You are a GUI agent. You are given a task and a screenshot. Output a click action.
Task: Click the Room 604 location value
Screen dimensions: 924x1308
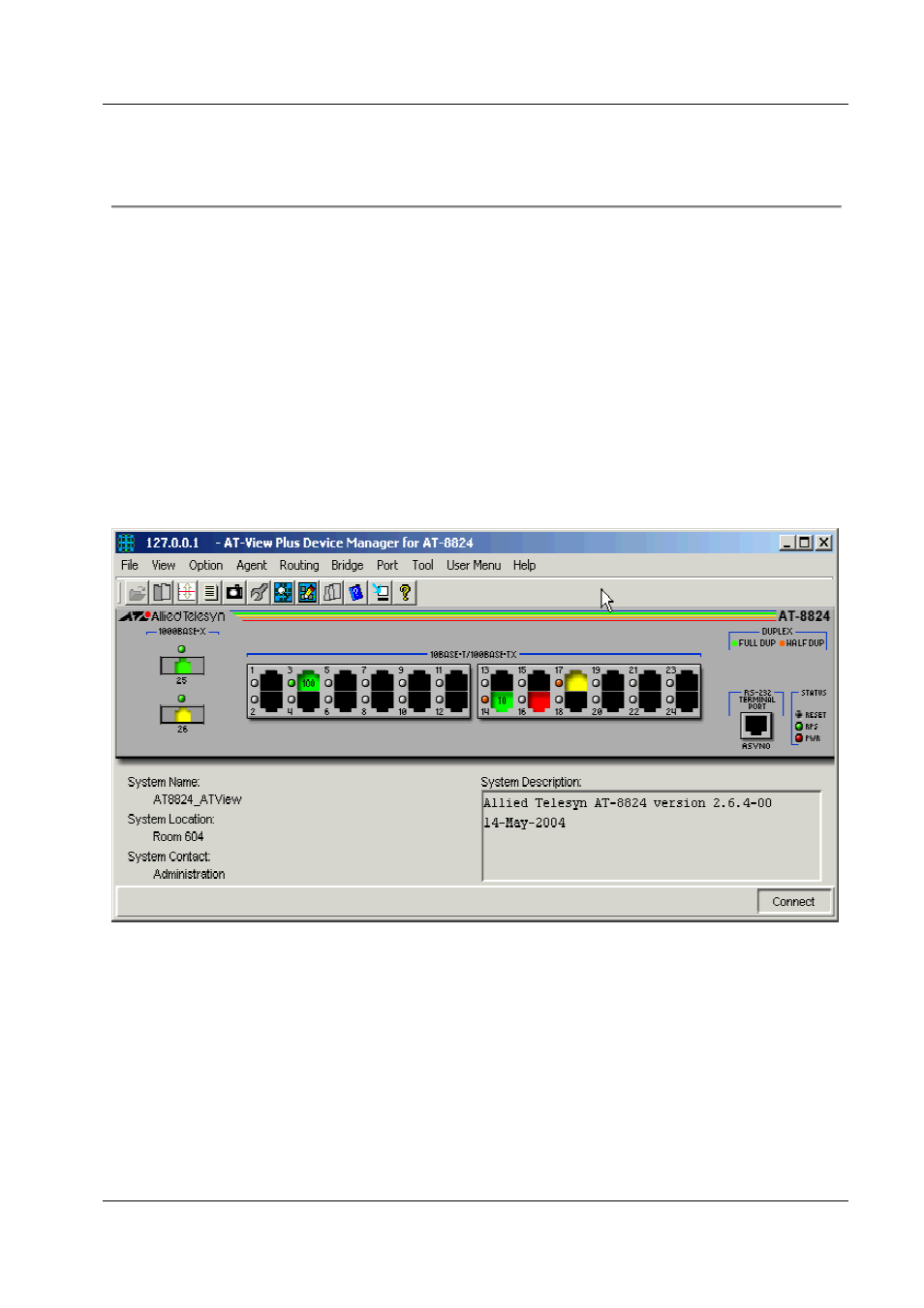click(x=178, y=837)
